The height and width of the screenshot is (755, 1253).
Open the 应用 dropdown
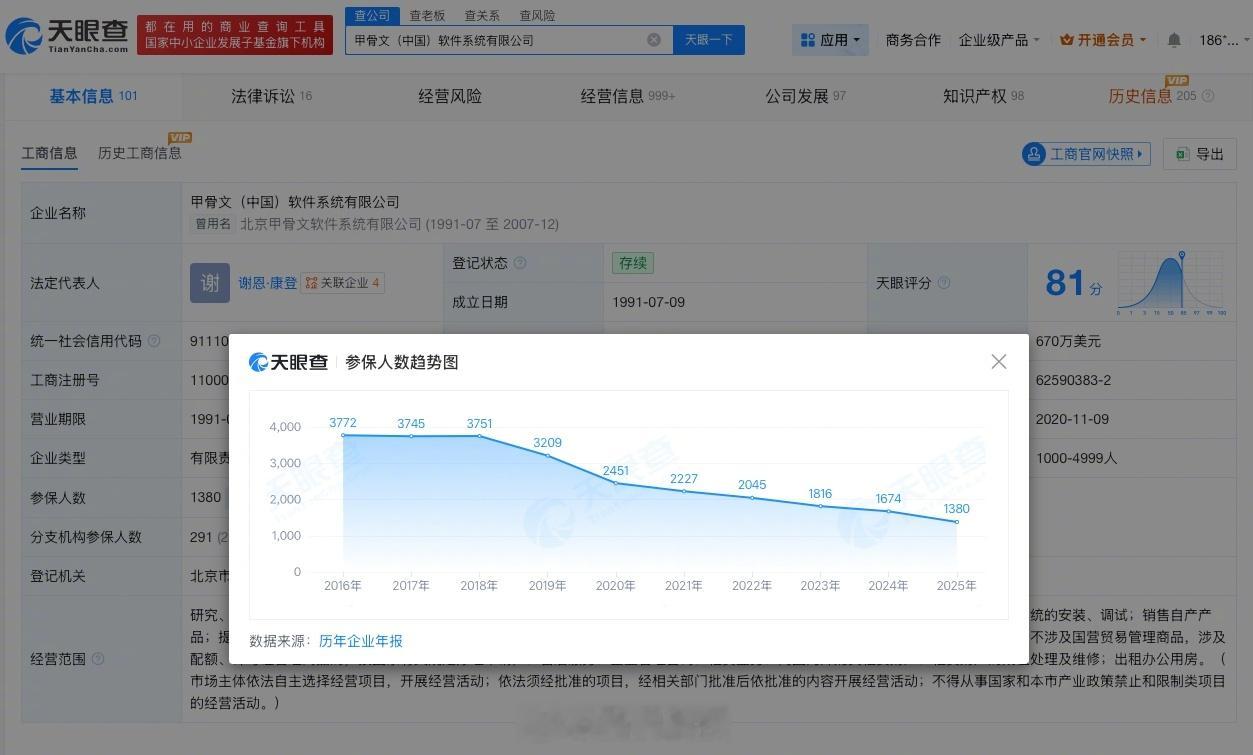tap(830, 40)
